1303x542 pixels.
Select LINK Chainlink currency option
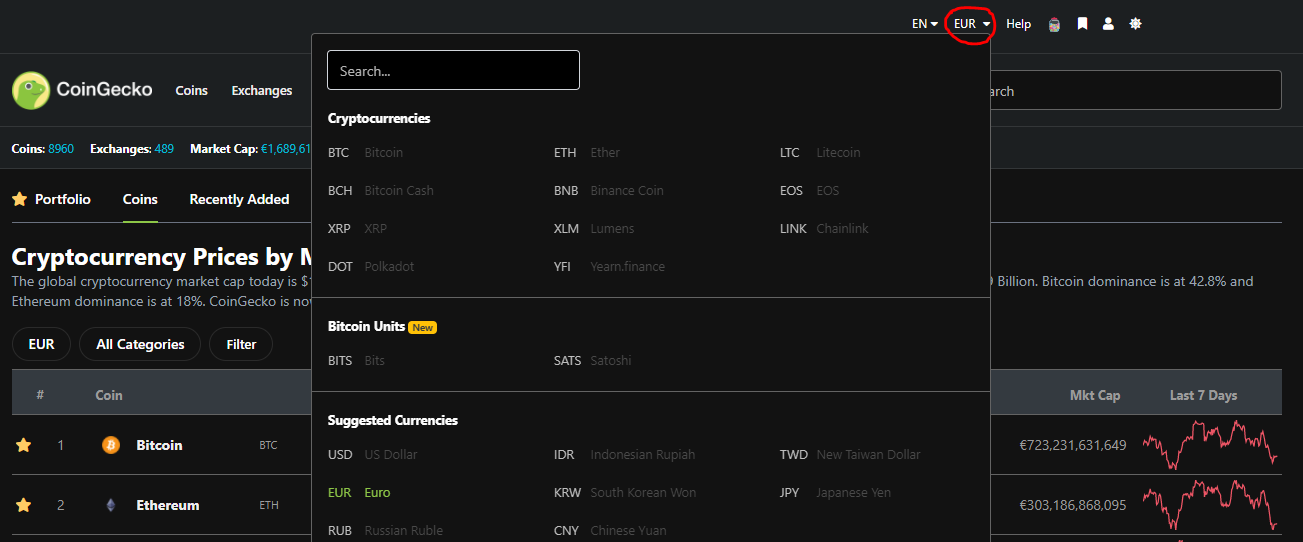(824, 229)
